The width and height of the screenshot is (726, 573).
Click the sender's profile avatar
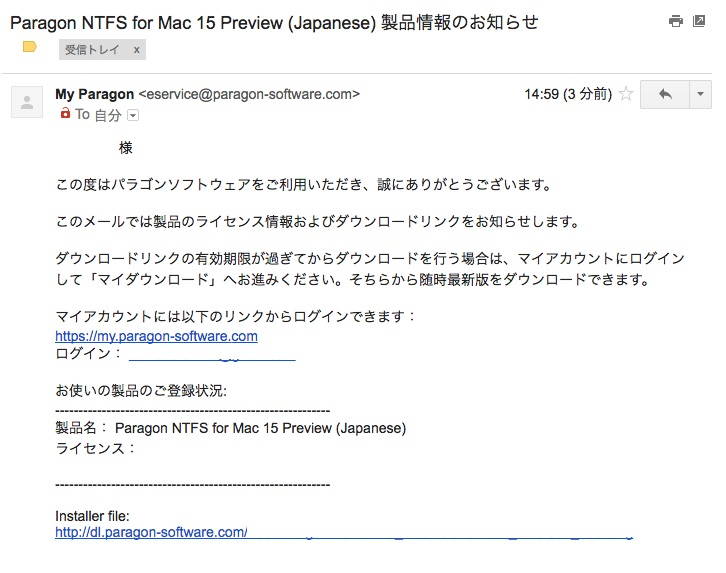[26, 102]
